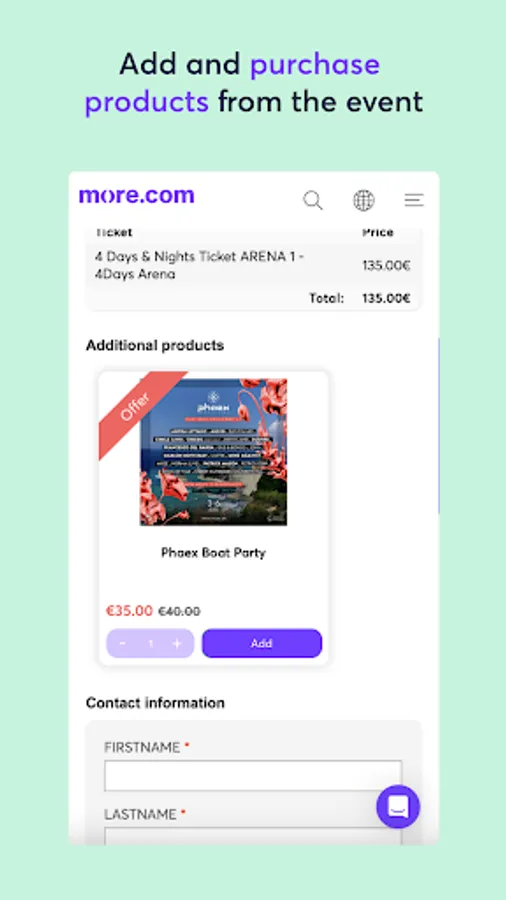
Task: Click the Total 135.00€ amount
Action: (x=386, y=298)
